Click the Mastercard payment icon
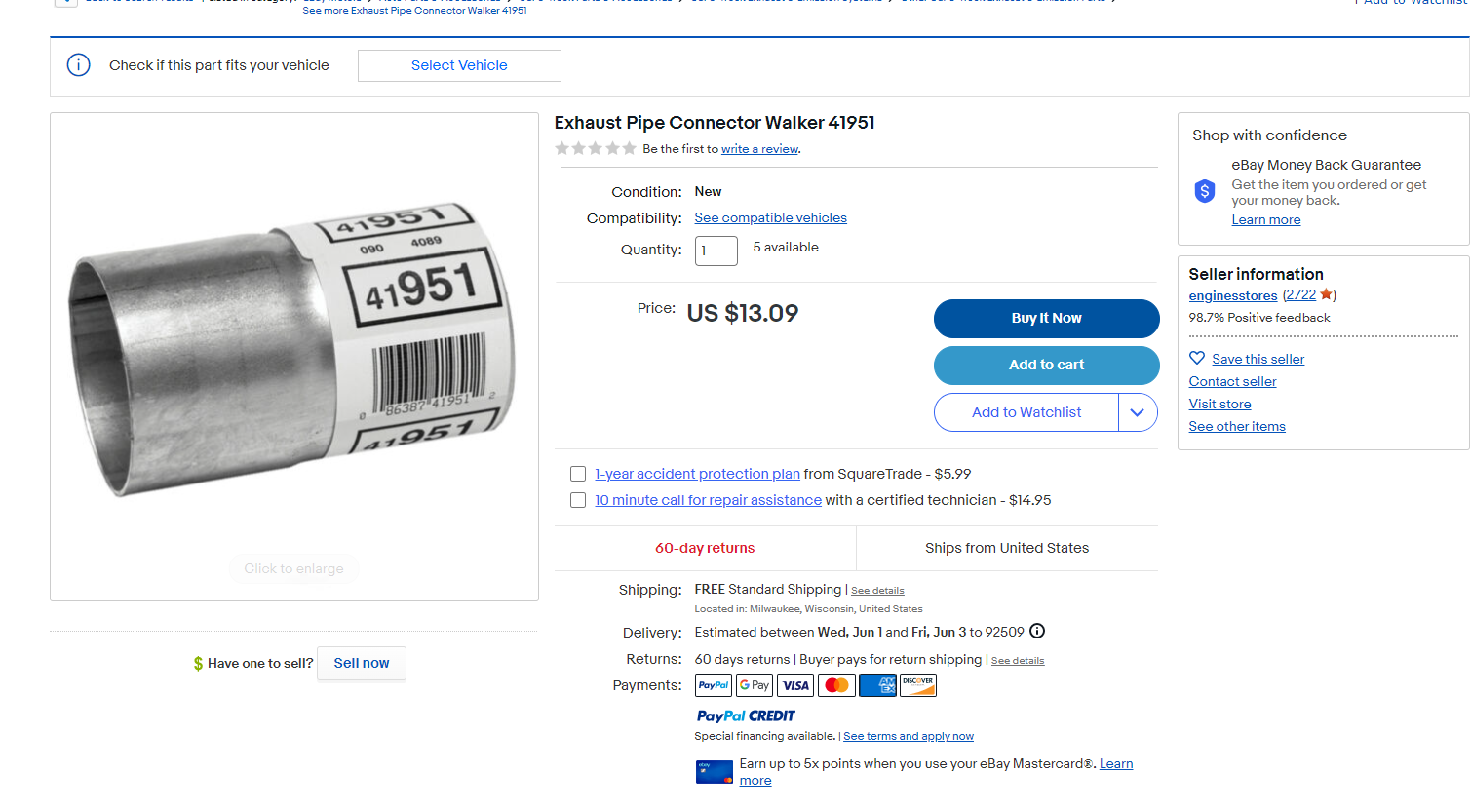1471x812 pixels. coord(836,685)
